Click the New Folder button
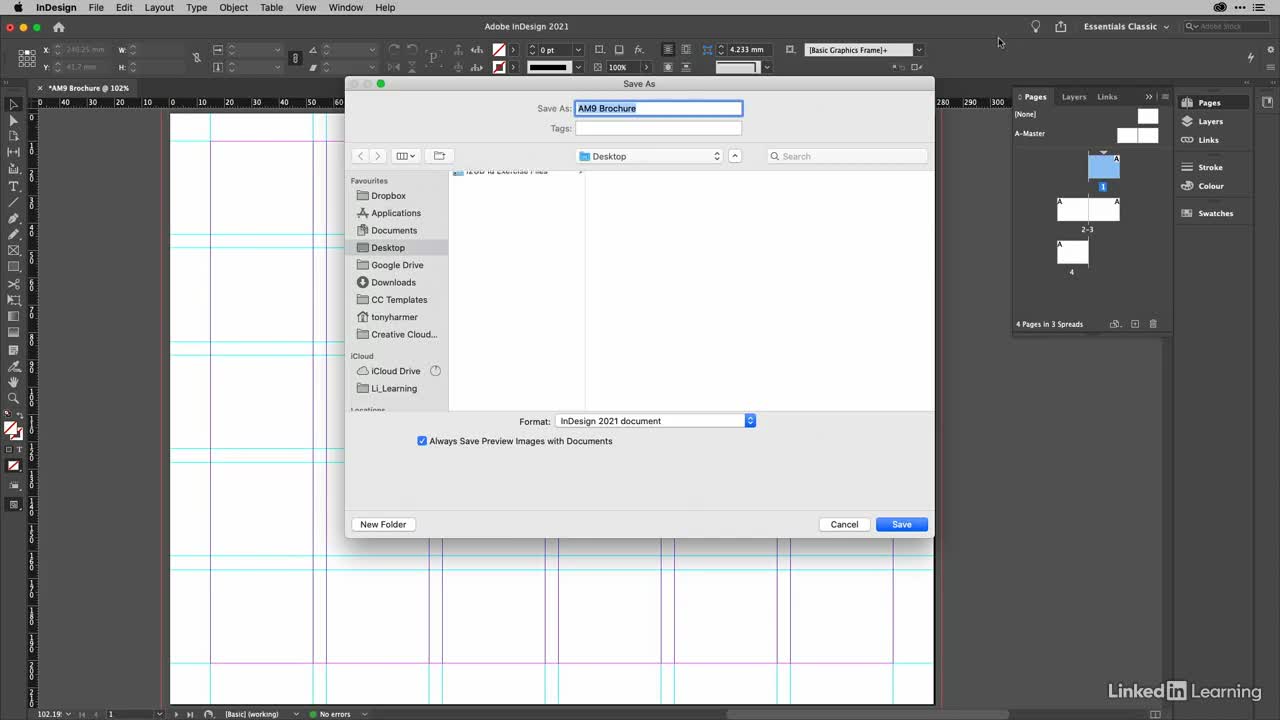The height and width of the screenshot is (720, 1280). (x=383, y=524)
